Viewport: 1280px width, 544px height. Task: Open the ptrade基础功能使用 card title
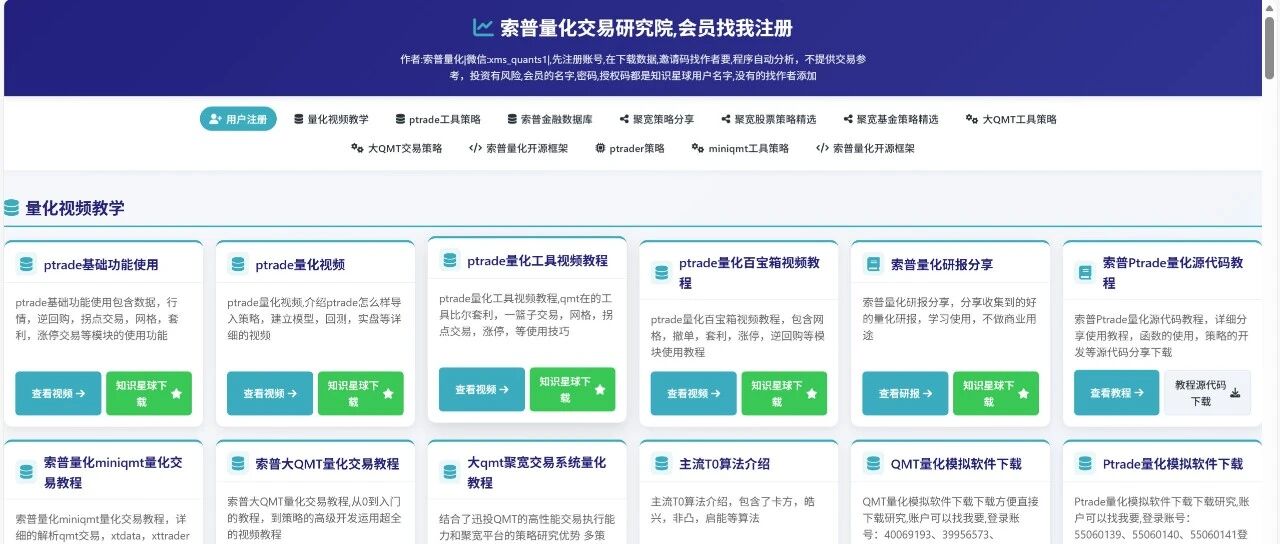pos(101,265)
